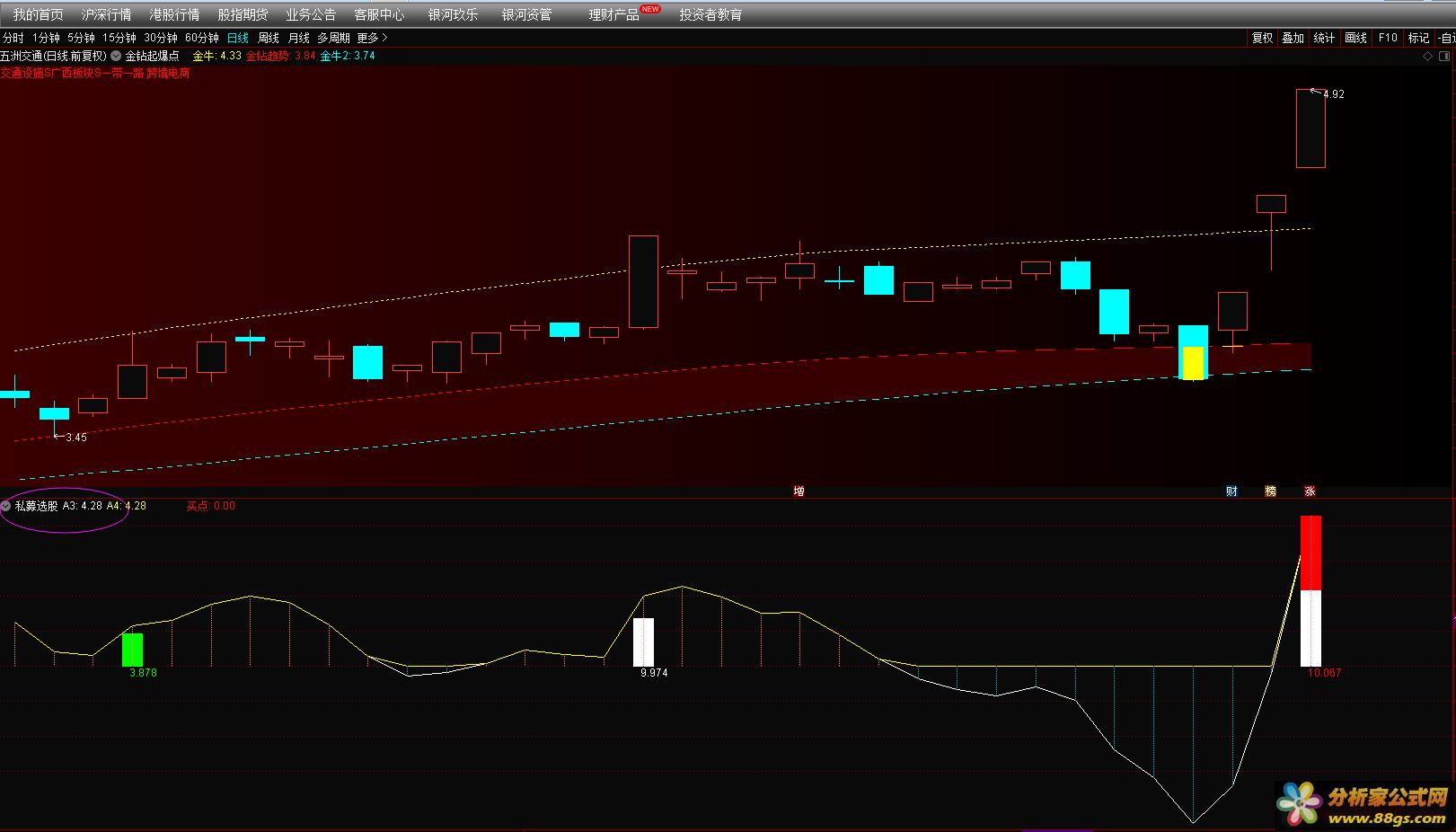Click 标记 mark button

tap(1418, 38)
